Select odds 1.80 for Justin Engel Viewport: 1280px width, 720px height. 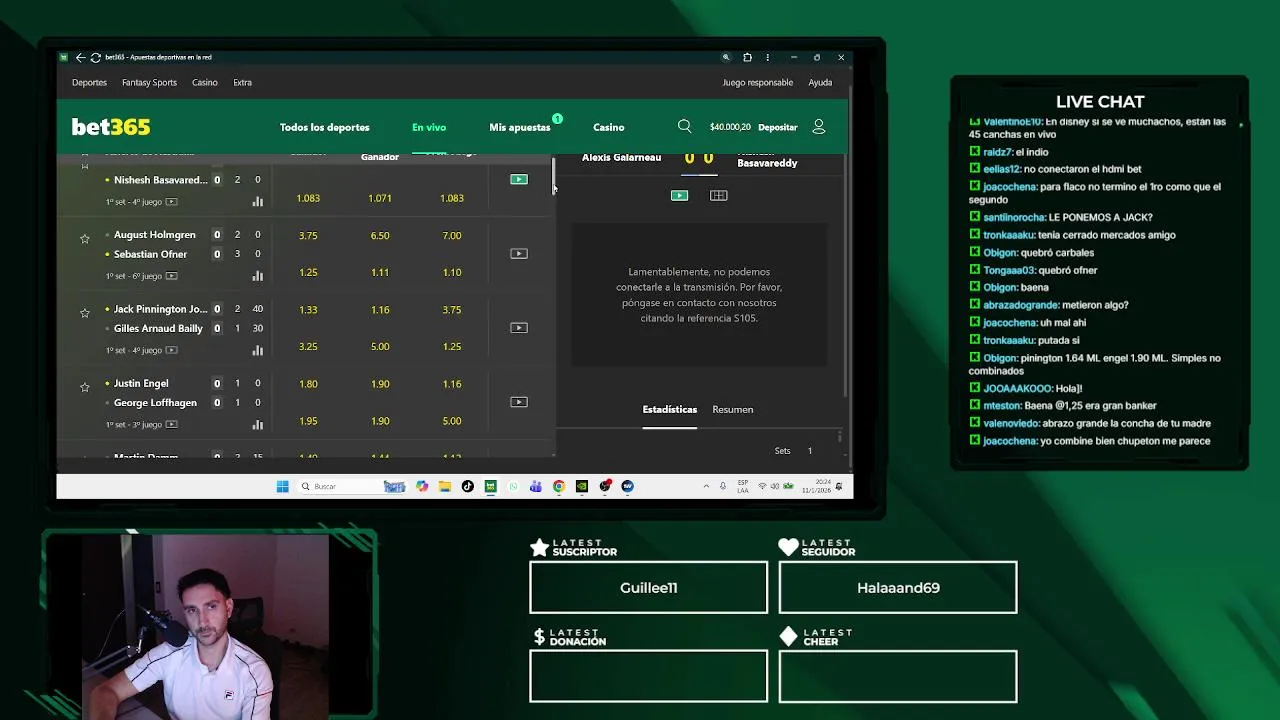308,383
